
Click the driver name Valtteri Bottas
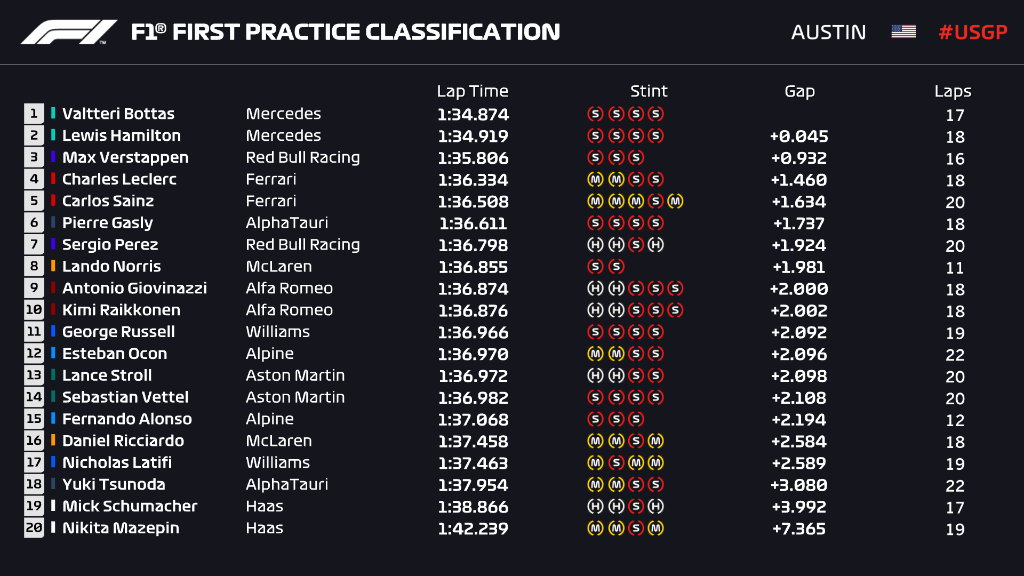coord(118,114)
